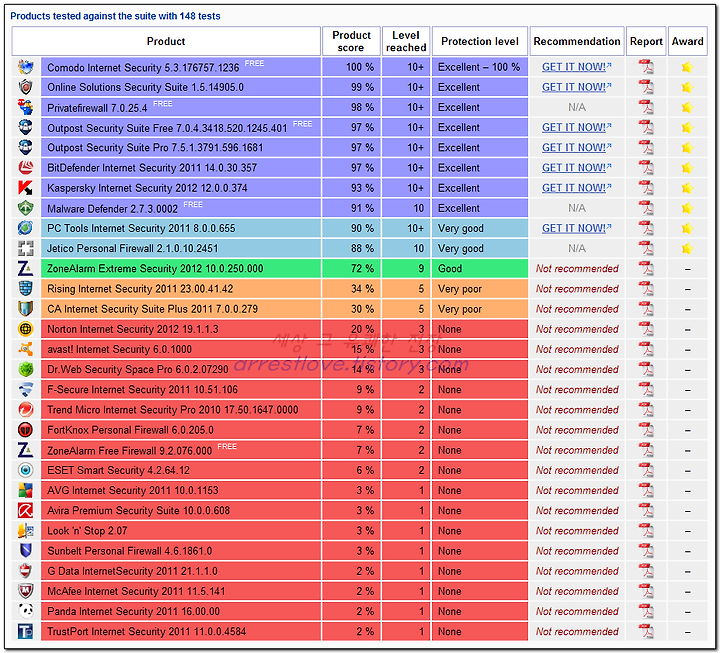Click the Malware Defender logo icon
Screen dimensions: 720x653
[26, 208]
